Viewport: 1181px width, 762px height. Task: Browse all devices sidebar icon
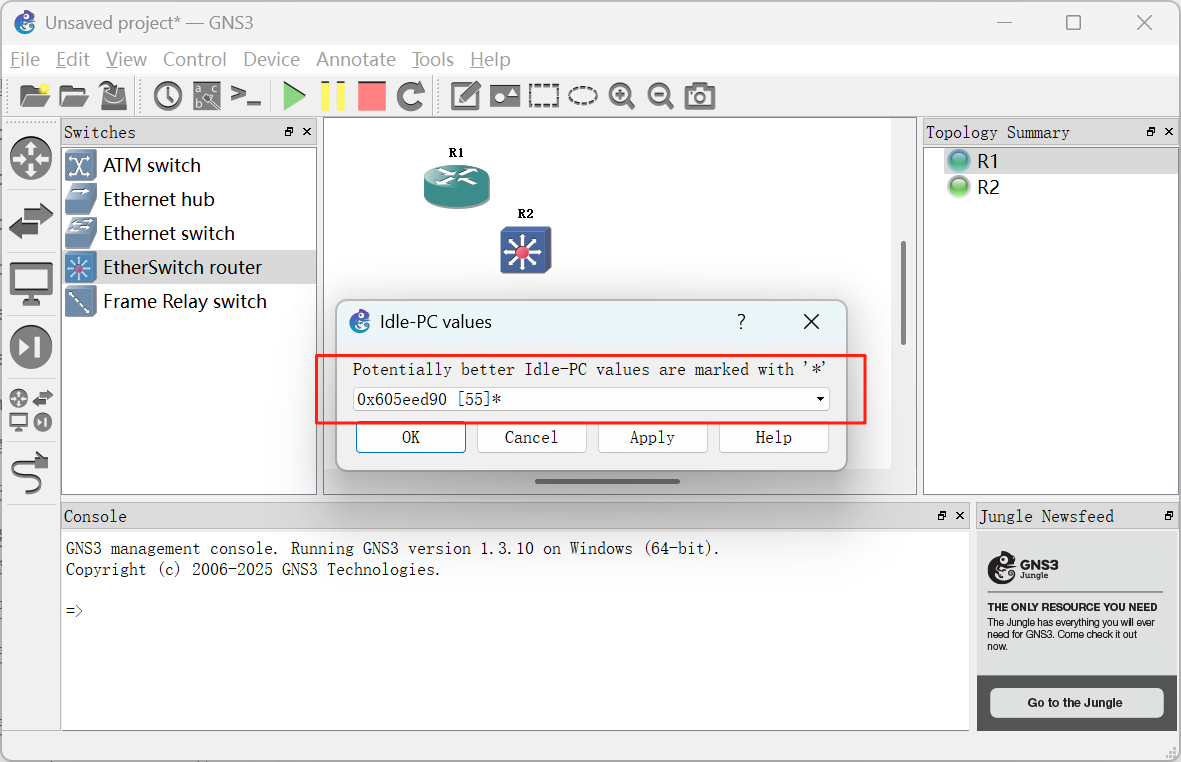click(x=31, y=410)
